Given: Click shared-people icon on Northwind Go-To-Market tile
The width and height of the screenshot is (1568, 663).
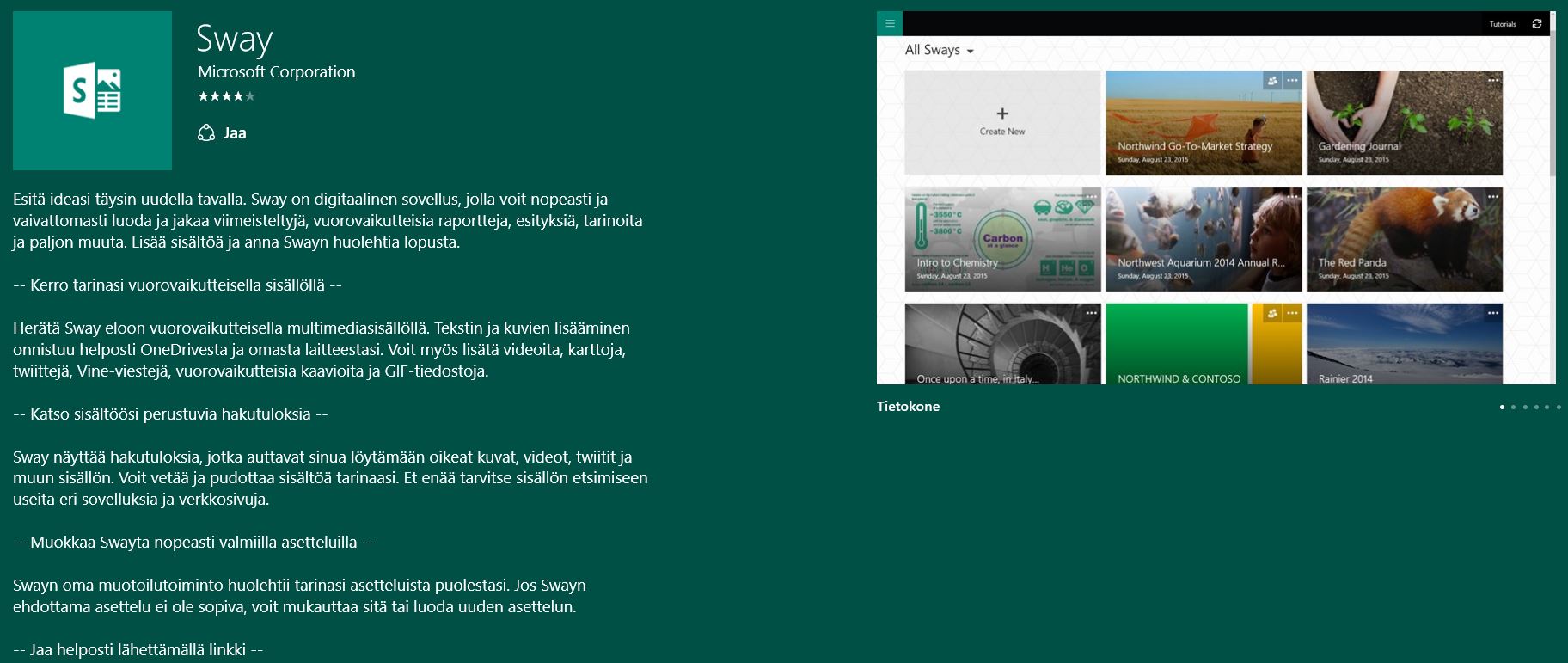Looking at the screenshot, I should coord(1272,81).
